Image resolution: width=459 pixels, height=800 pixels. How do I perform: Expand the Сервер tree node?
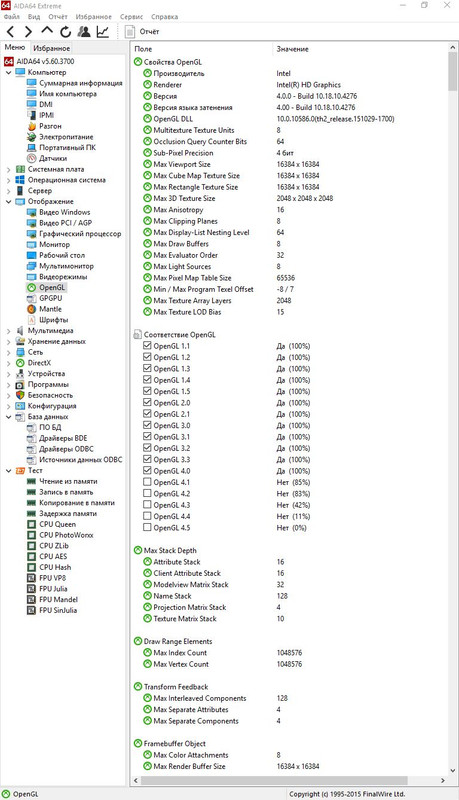(x=9, y=191)
